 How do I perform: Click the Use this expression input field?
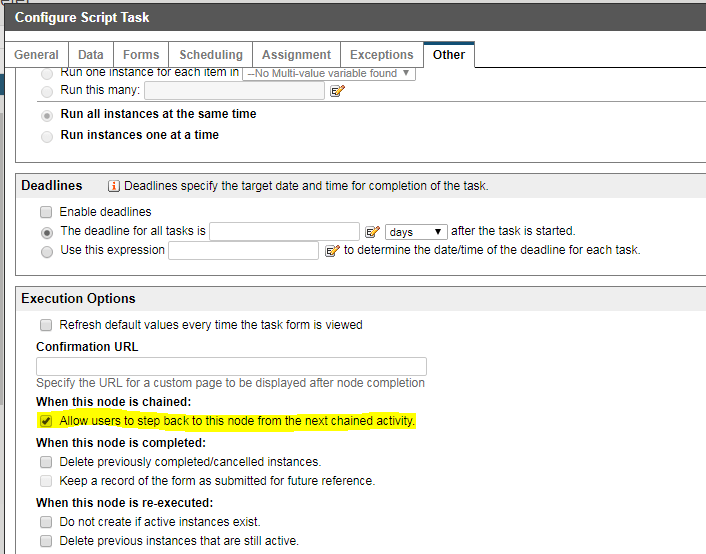pos(244,250)
